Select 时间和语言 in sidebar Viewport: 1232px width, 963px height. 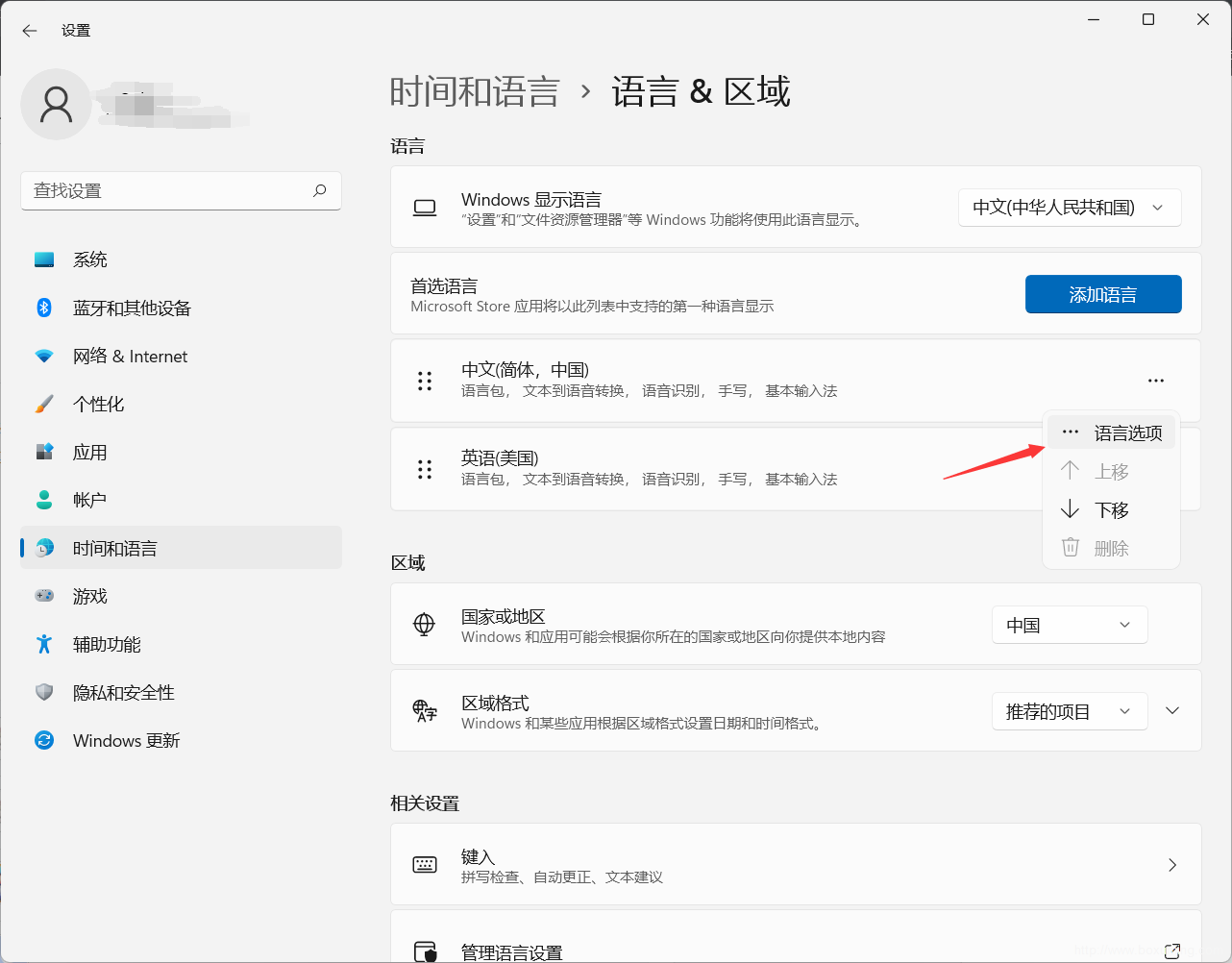181,548
